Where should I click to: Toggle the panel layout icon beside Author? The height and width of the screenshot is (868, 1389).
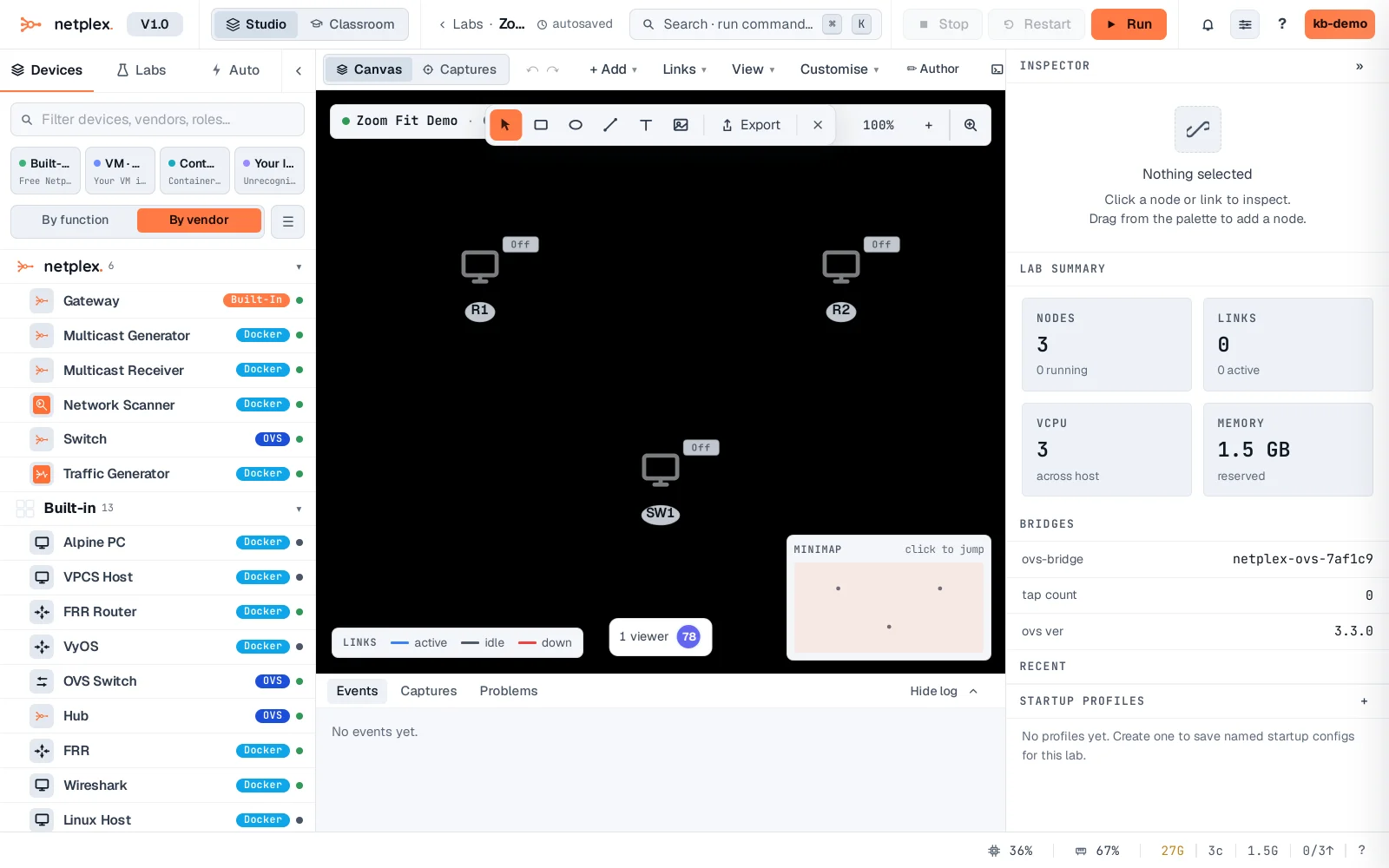point(997,69)
